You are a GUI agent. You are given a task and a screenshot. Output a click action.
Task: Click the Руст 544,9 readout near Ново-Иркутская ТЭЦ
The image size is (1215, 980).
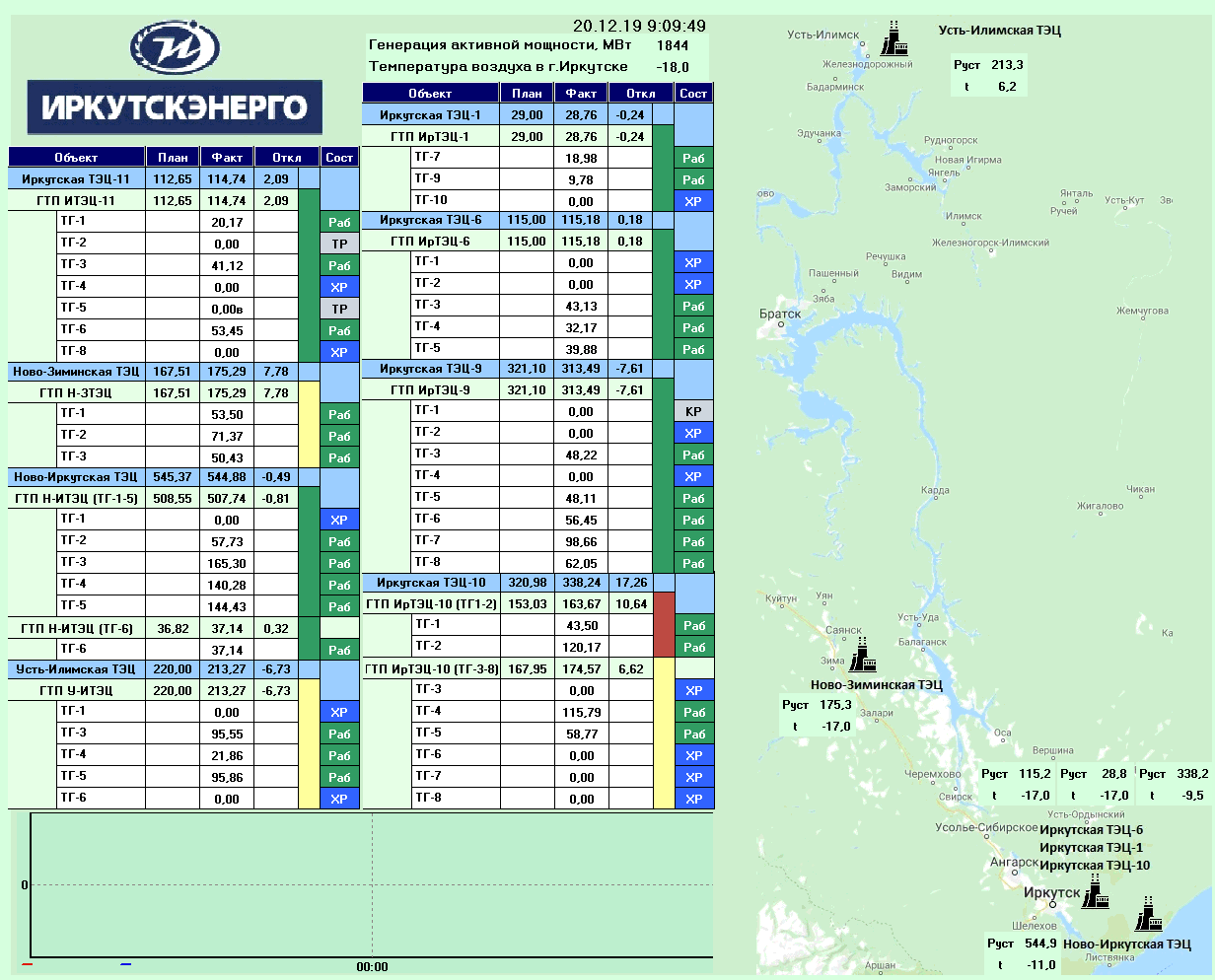click(x=1023, y=944)
